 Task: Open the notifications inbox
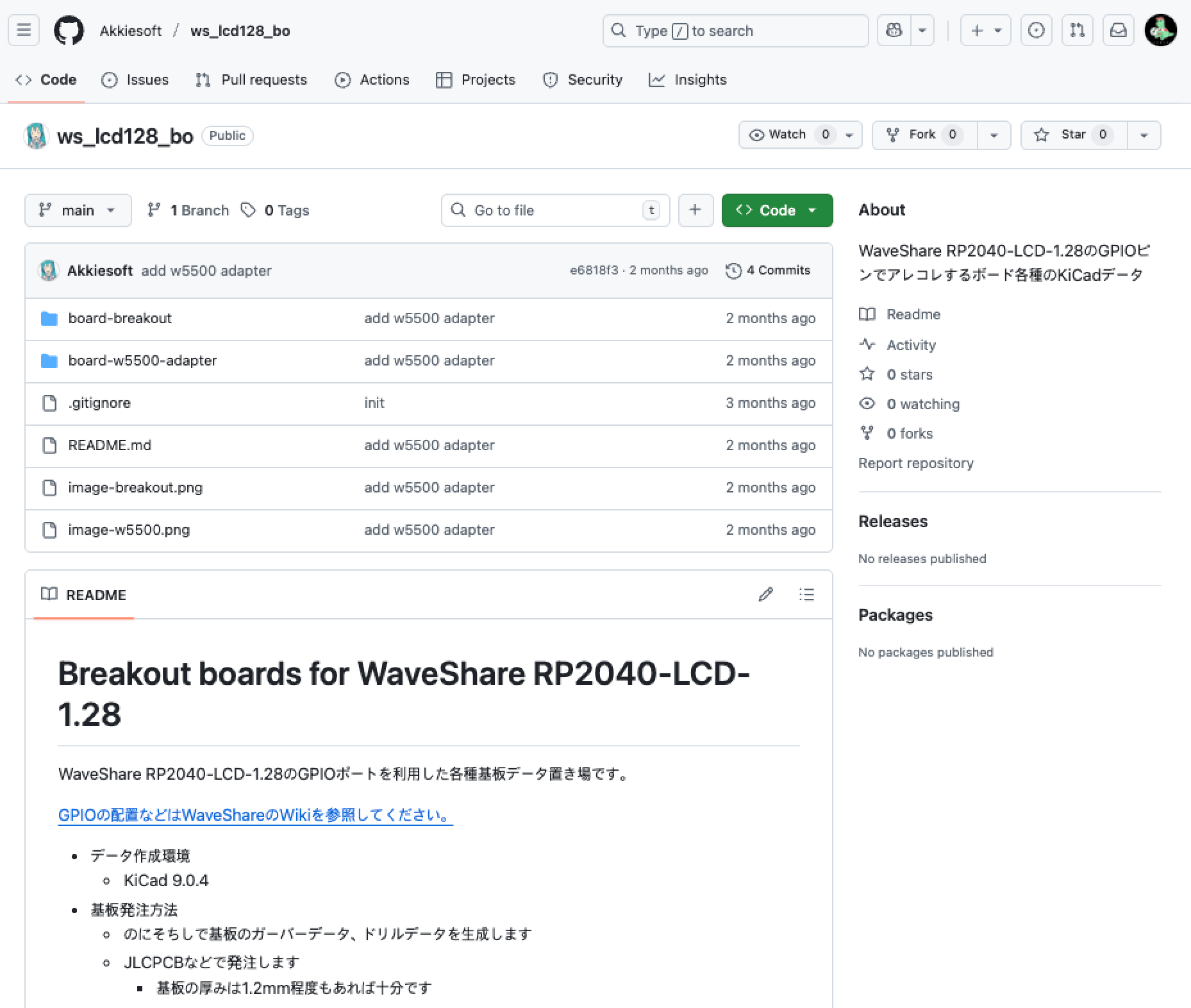1118,31
